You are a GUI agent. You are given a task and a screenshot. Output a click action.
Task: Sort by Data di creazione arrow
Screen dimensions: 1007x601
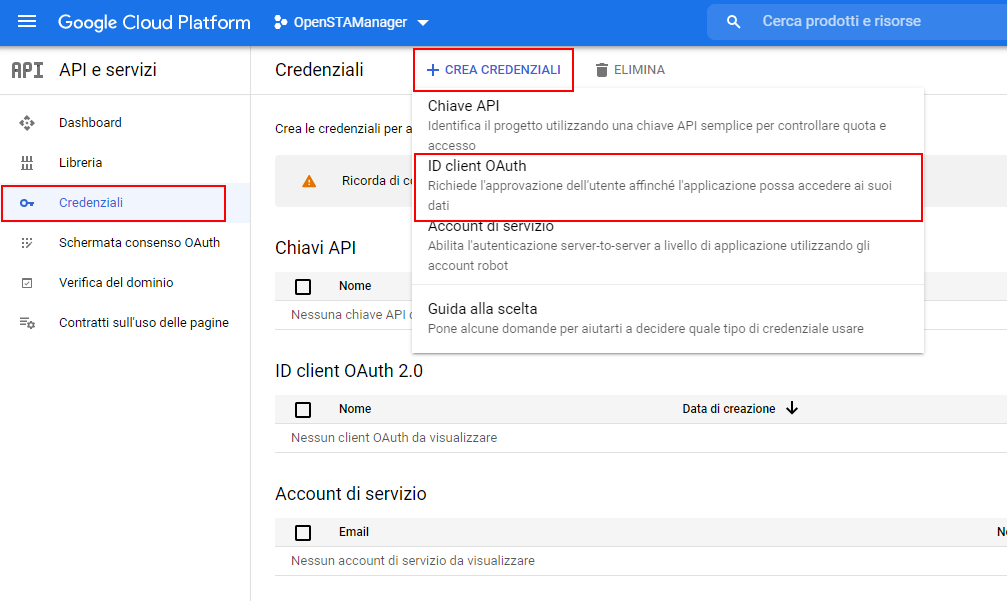792,408
